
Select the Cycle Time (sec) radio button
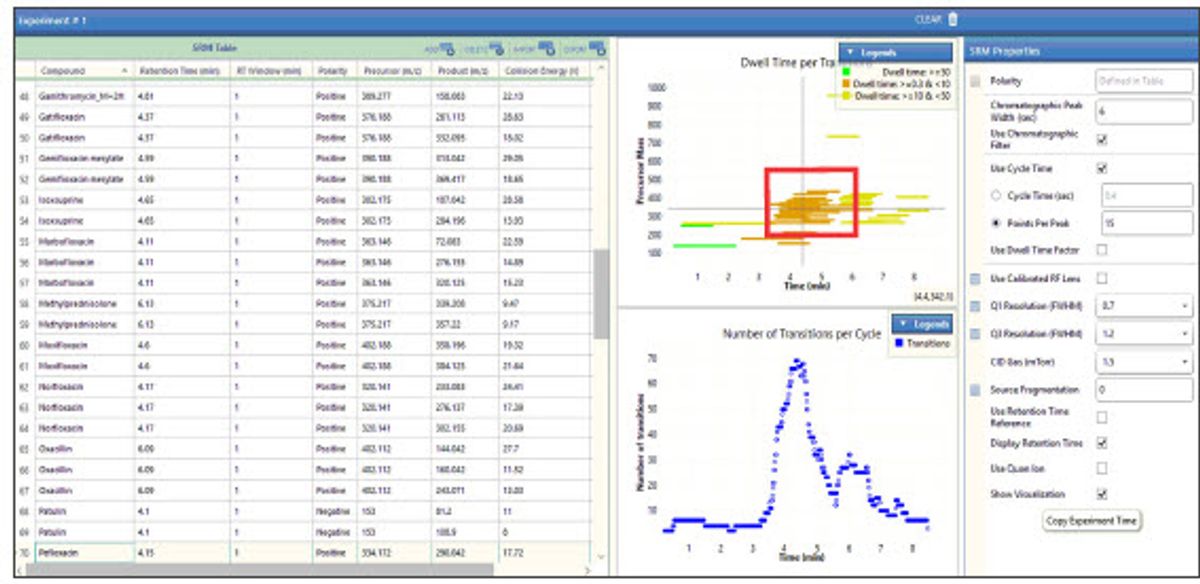994,195
